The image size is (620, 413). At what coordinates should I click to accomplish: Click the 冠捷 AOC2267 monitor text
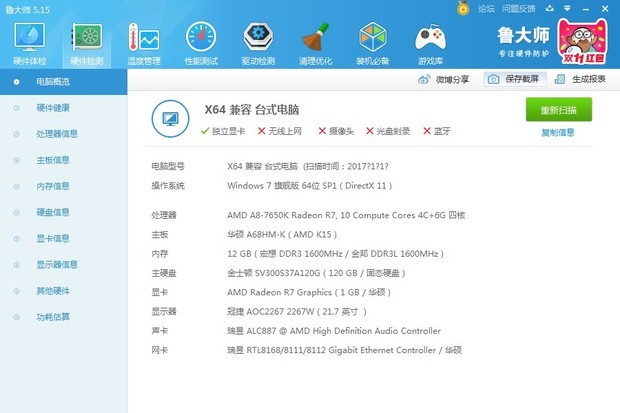click(297, 312)
